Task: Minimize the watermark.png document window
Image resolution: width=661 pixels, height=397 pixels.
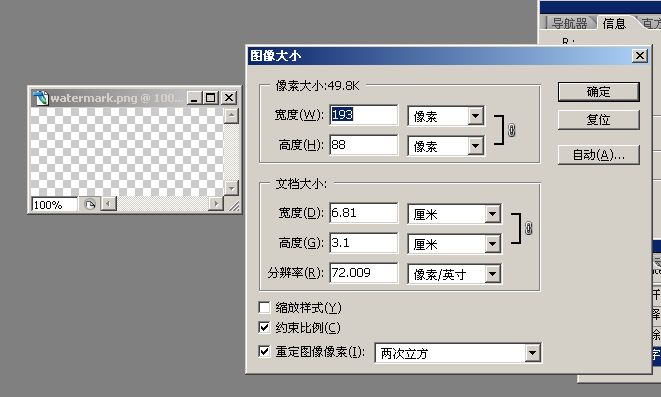Action: (x=194, y=98)
